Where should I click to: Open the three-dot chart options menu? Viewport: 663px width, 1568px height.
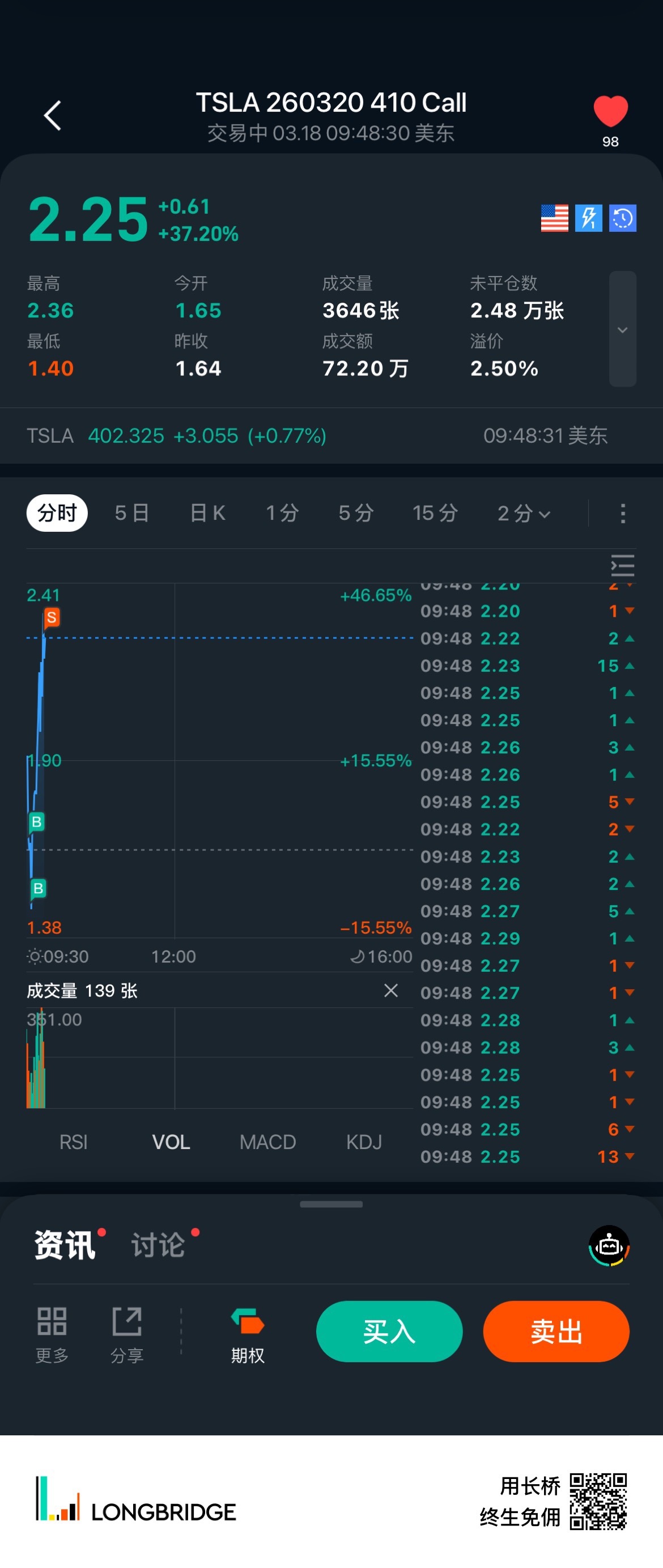pyautogui.click(x=622, y=513)
